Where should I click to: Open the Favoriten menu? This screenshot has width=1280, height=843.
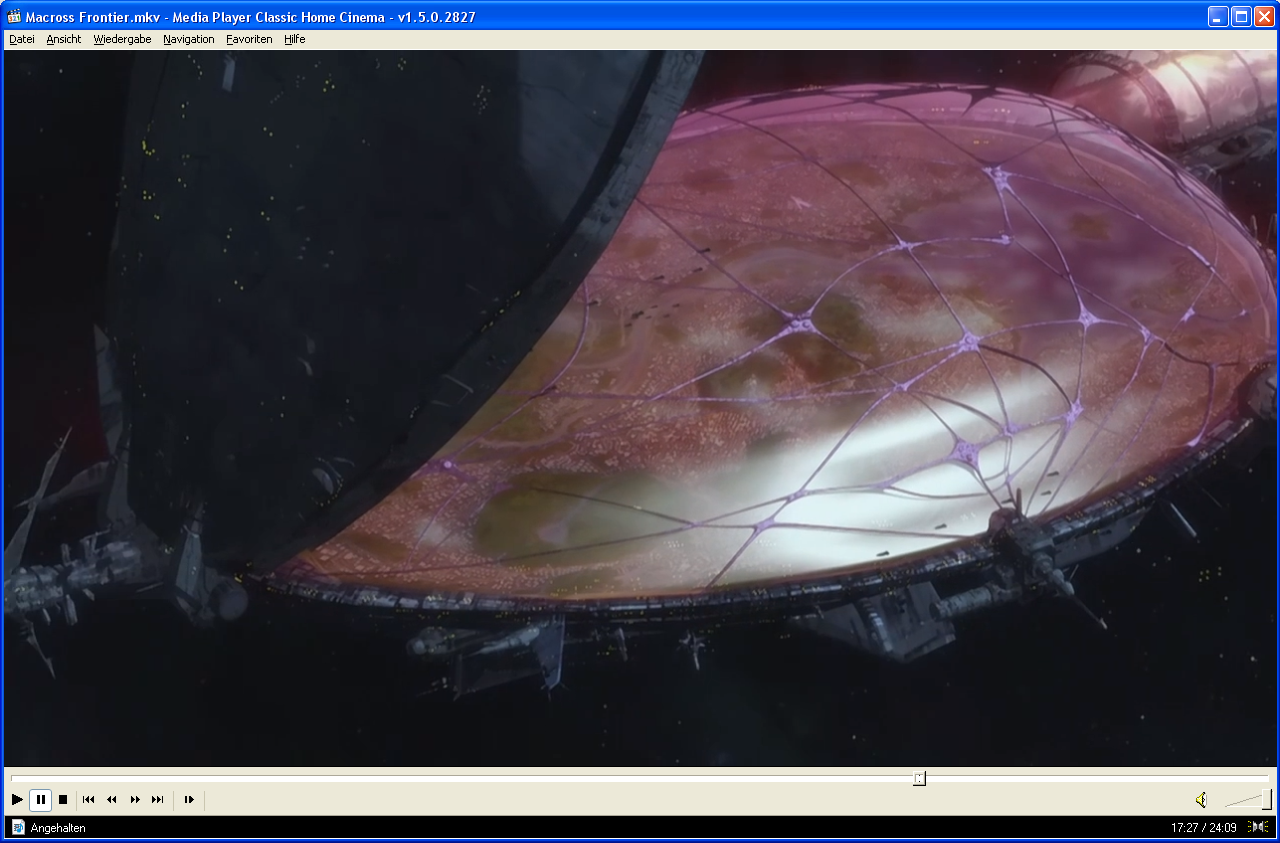point(249,39)
